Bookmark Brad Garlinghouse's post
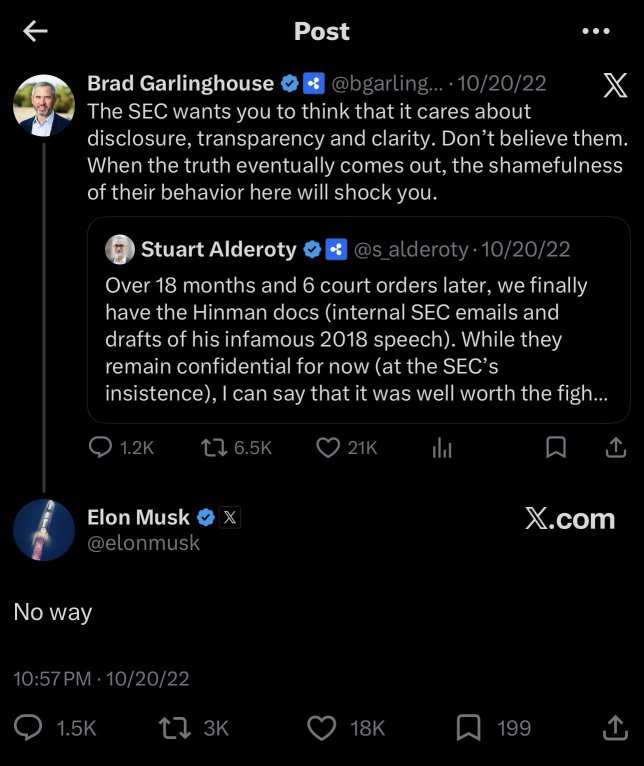 [x=556, y=447]
